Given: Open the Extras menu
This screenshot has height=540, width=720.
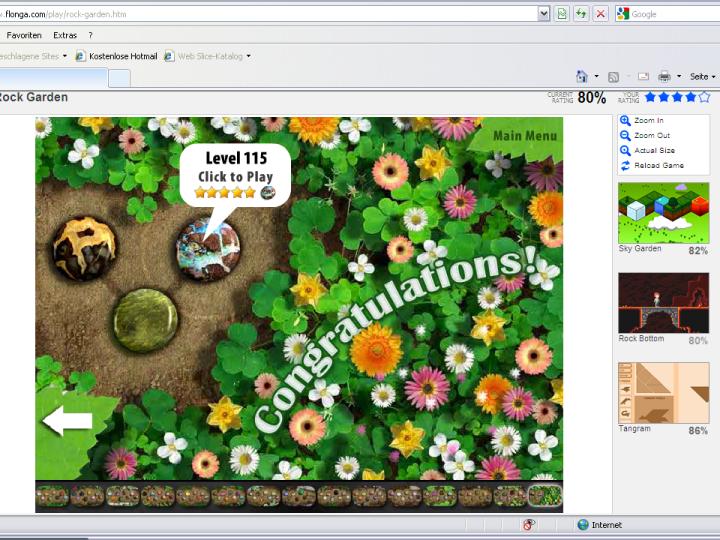Looking at the screenshot, I should pos(65,35).
